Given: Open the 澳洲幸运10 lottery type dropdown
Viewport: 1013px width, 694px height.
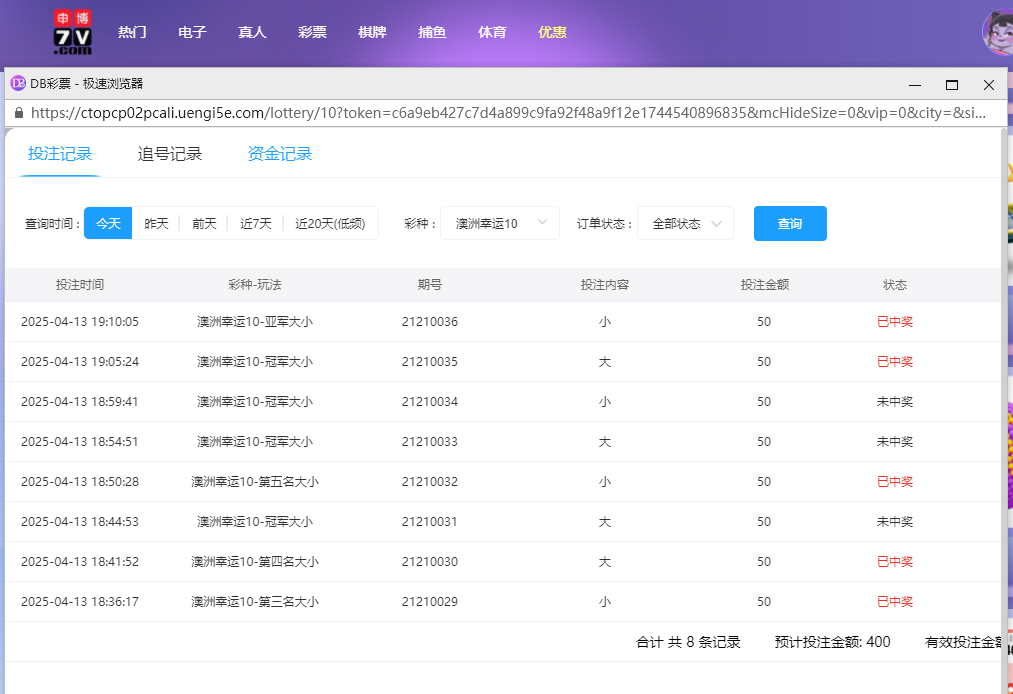Looking at the screenshot, I should (x=500, y=223).
